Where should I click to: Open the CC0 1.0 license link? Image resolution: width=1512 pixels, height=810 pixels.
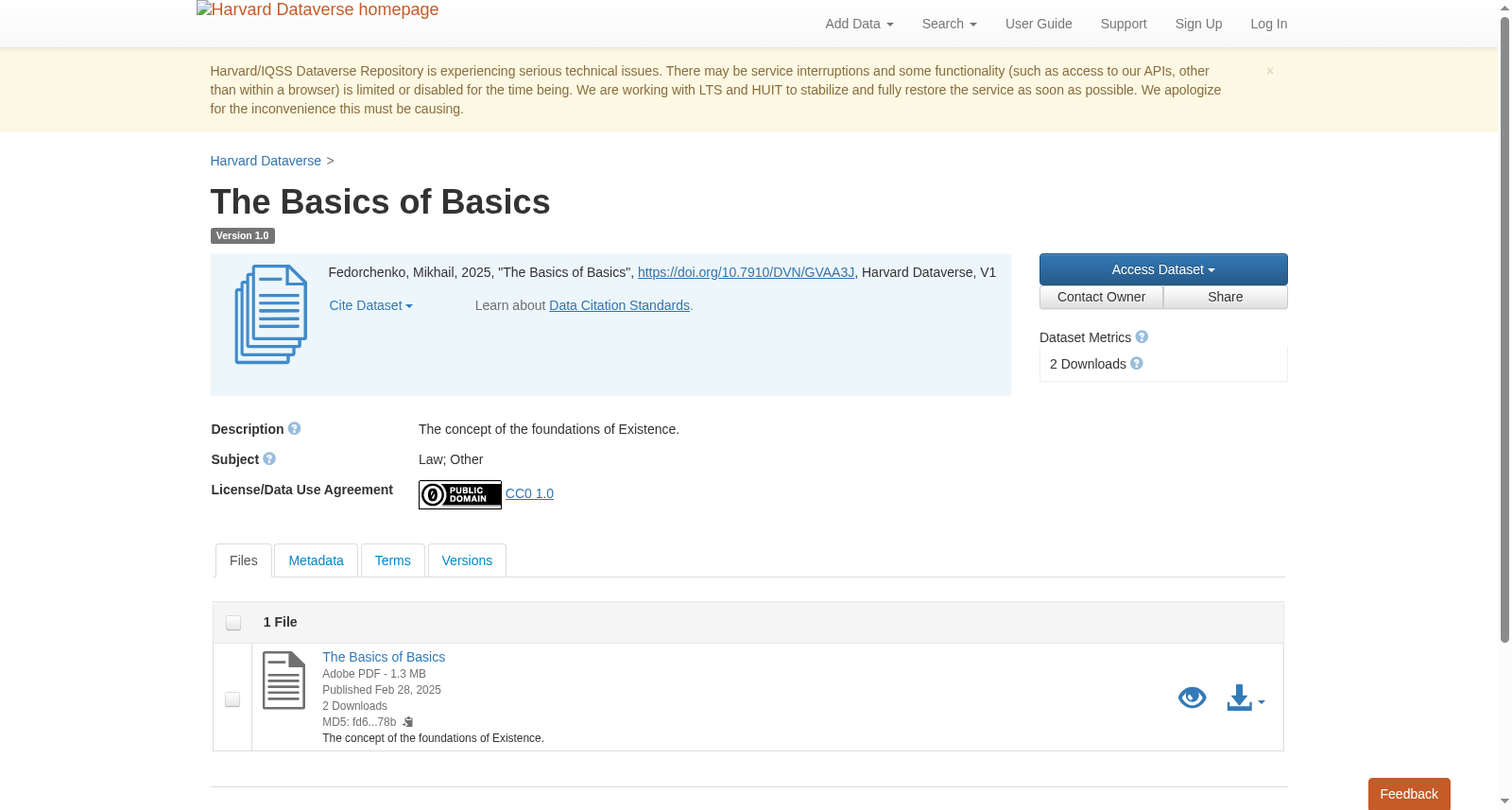[x=529, y=493]
